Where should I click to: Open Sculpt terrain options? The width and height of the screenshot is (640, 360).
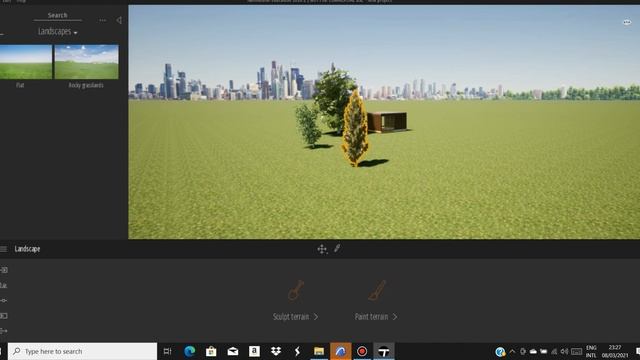click(295, 317)
